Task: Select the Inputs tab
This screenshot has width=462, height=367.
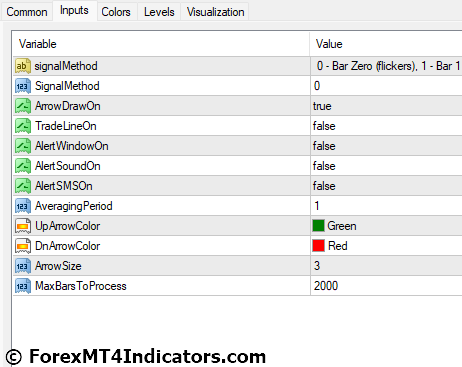Action: coord(74,11)
